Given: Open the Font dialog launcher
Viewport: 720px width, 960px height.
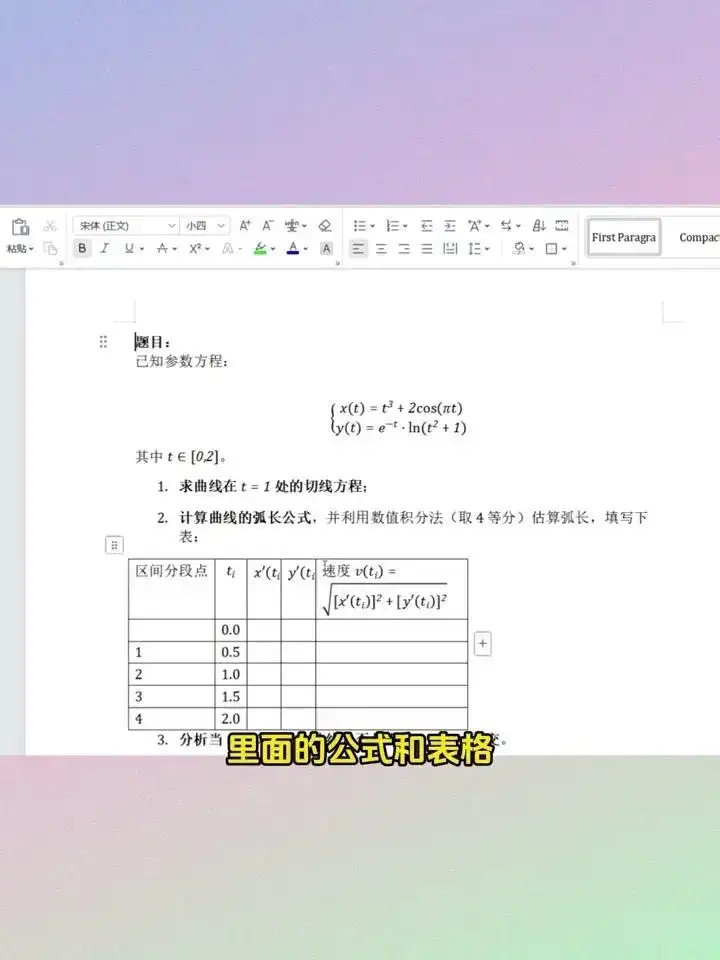Looking at the screenshot, I should pos(338,263).
